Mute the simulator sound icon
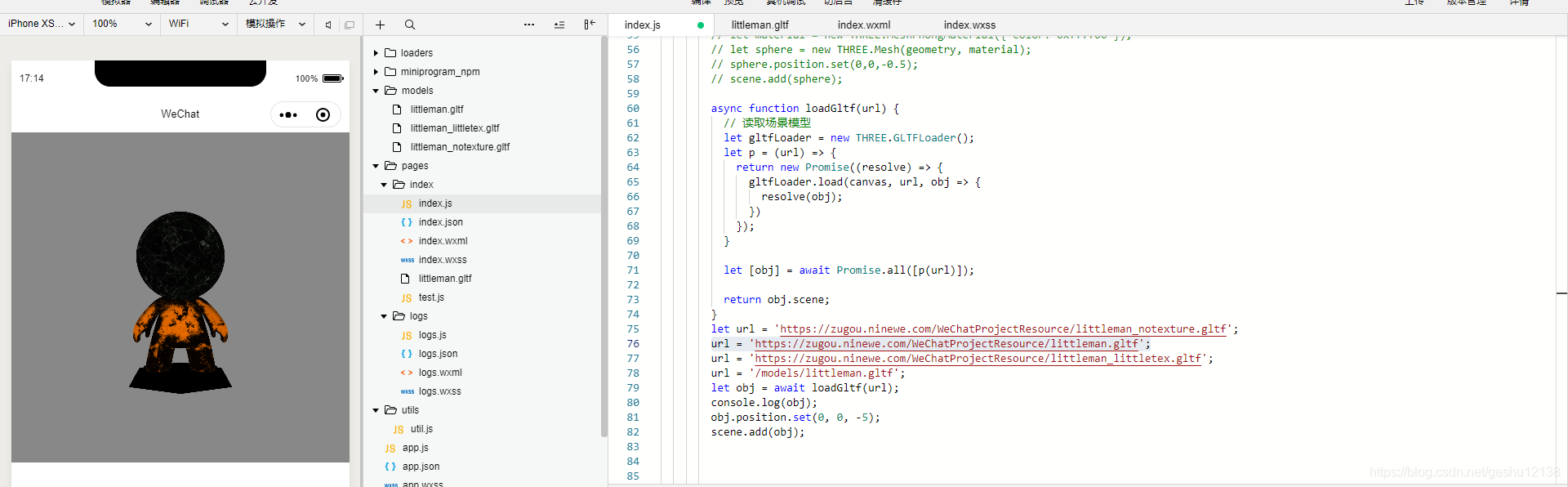Screen dimensions: 1568x487 point(328,25)
